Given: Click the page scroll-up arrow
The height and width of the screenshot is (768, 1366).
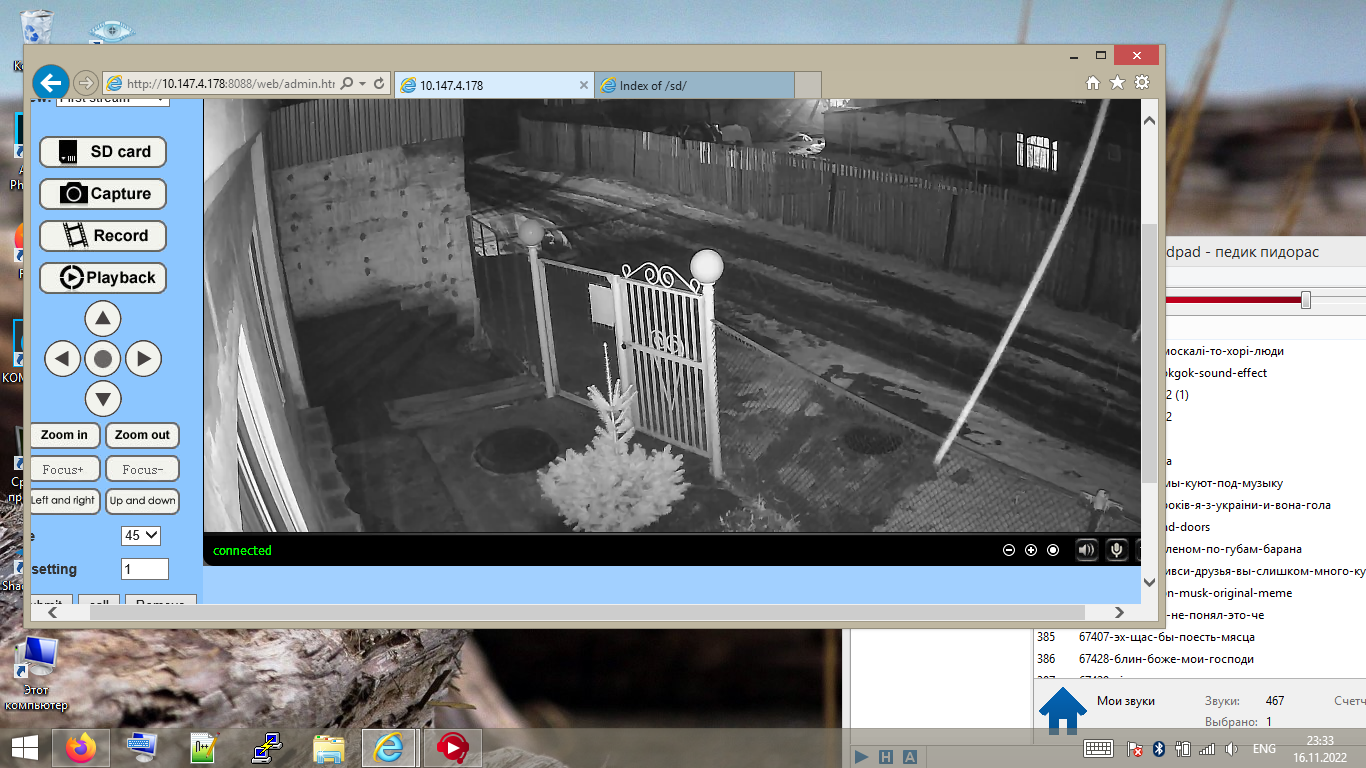Looking at the screenshot, I should coord(1149,120).
